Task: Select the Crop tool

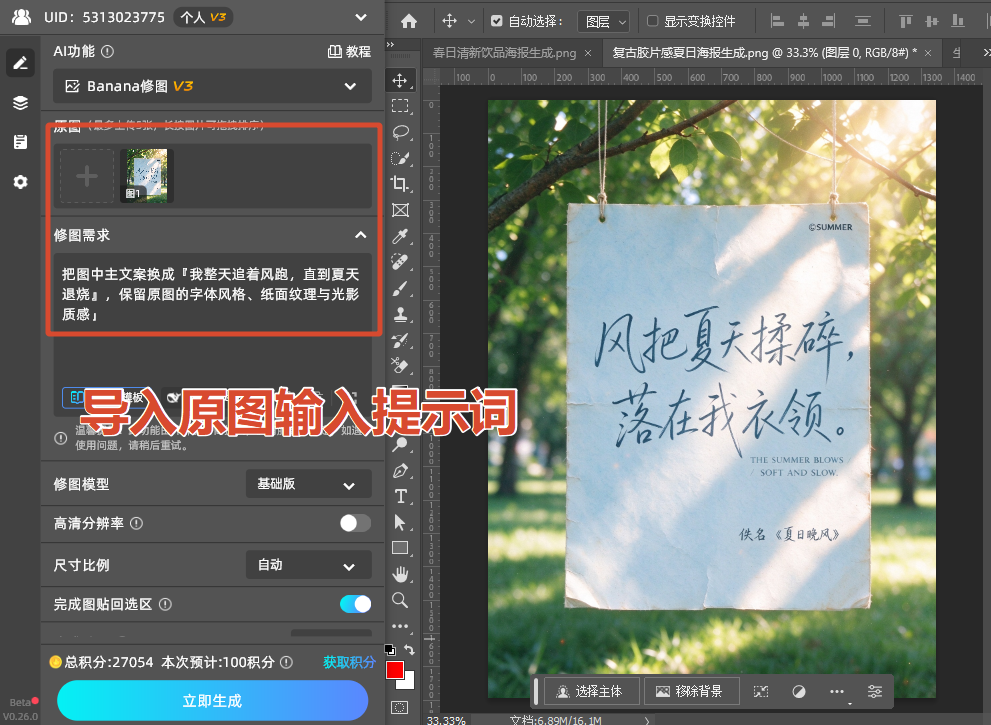Action: 400,184
